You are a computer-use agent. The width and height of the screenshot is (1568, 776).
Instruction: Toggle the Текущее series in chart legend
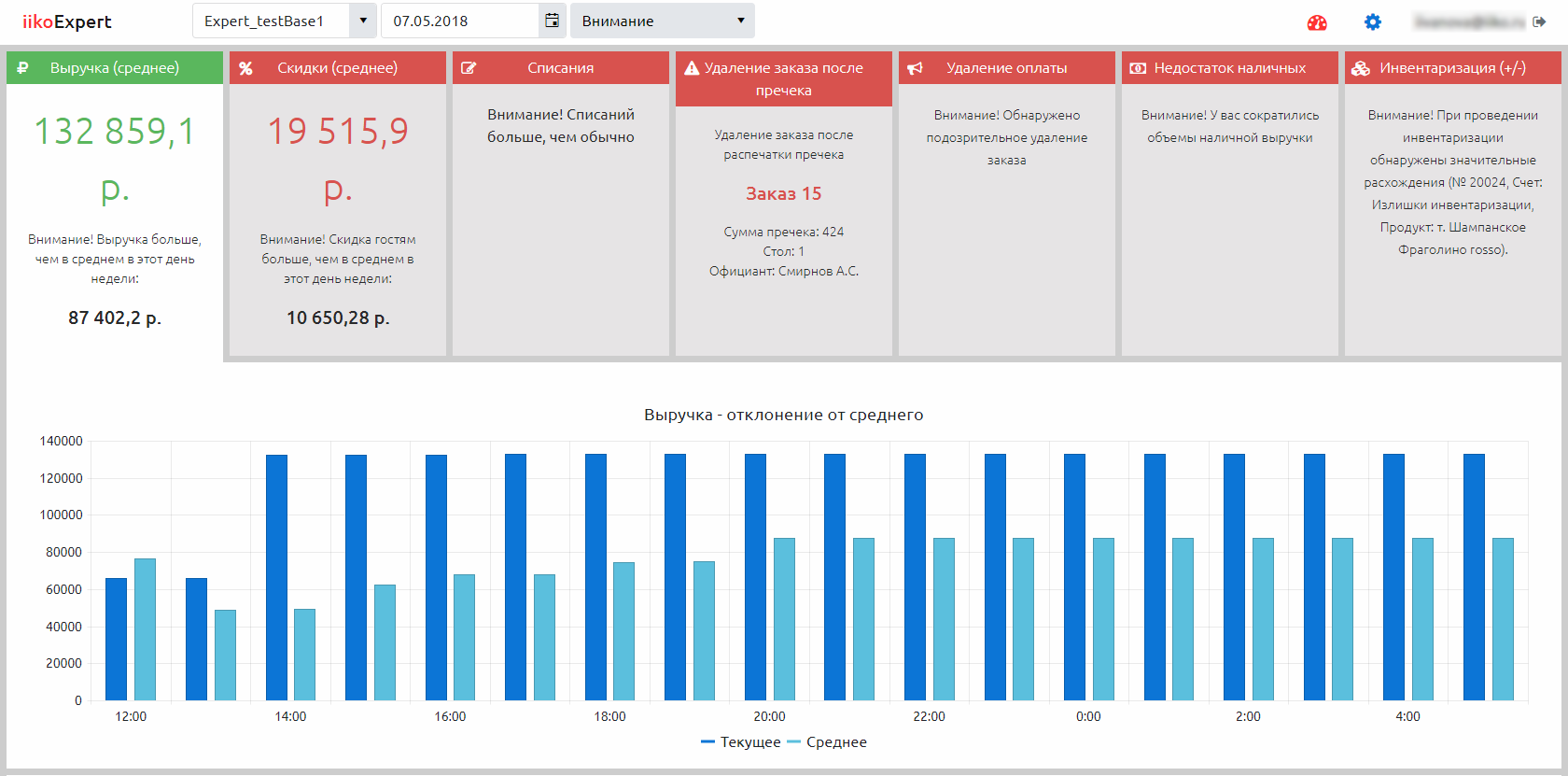click(x=741, y=742)
